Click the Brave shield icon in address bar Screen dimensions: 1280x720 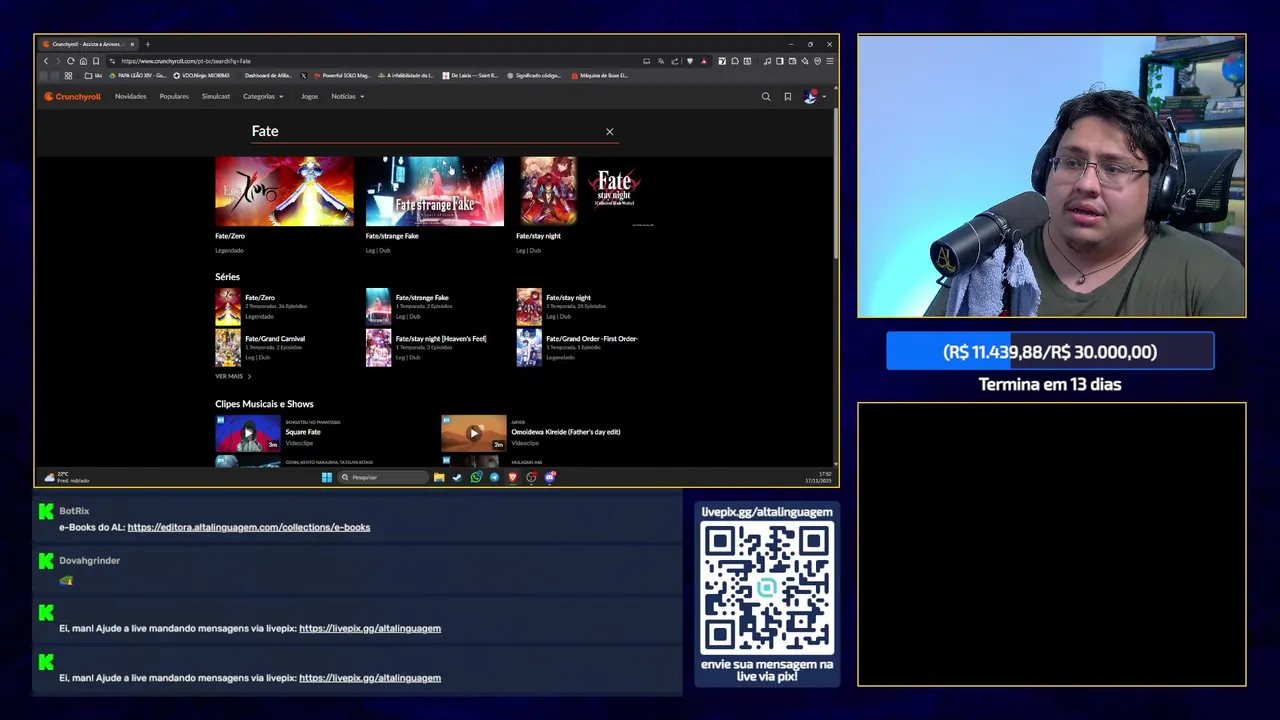point(690,61)
